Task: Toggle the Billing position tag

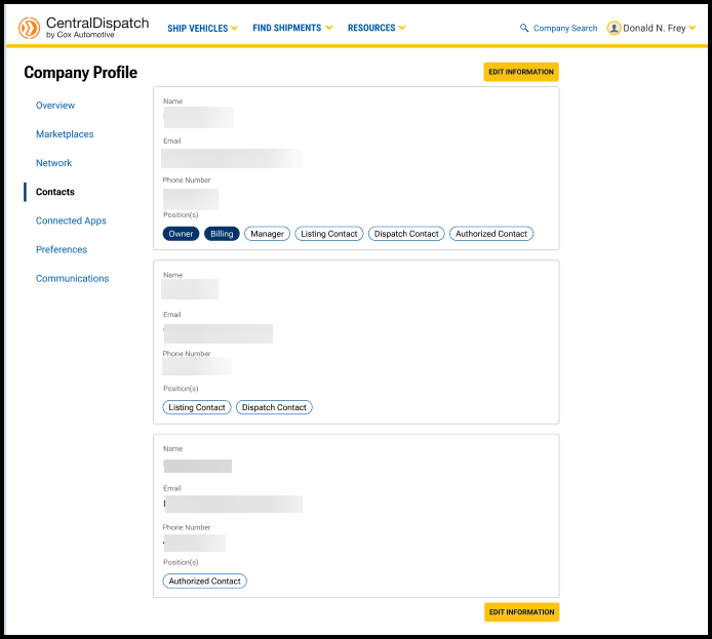Action: point(222,234)
